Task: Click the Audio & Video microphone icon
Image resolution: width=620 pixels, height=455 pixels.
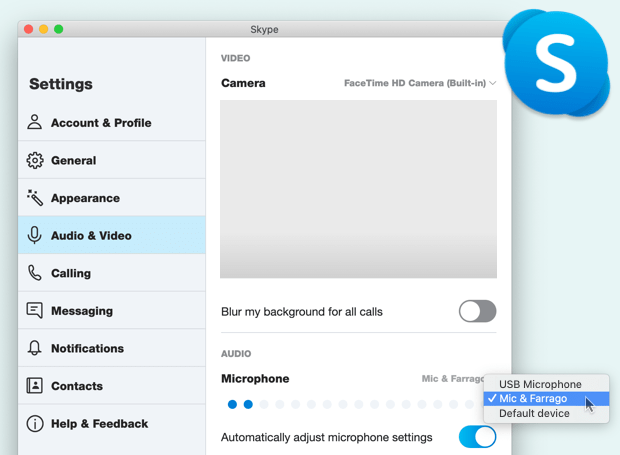Action: 34,235
